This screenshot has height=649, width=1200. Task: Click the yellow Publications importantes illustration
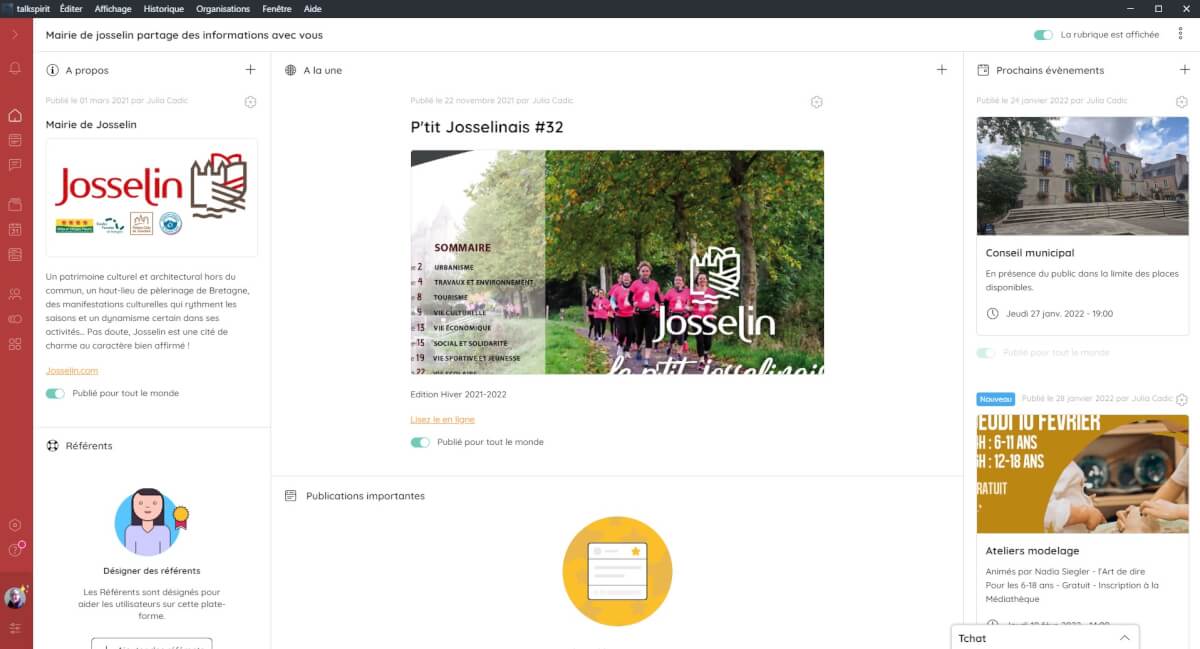coord(617,571)
